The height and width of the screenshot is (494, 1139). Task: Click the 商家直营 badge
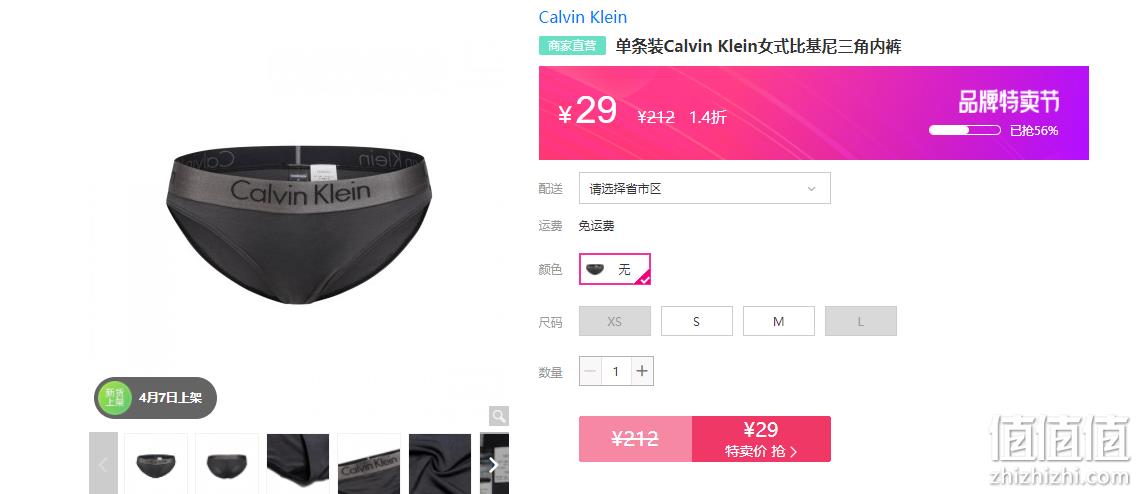click(572, 46)
